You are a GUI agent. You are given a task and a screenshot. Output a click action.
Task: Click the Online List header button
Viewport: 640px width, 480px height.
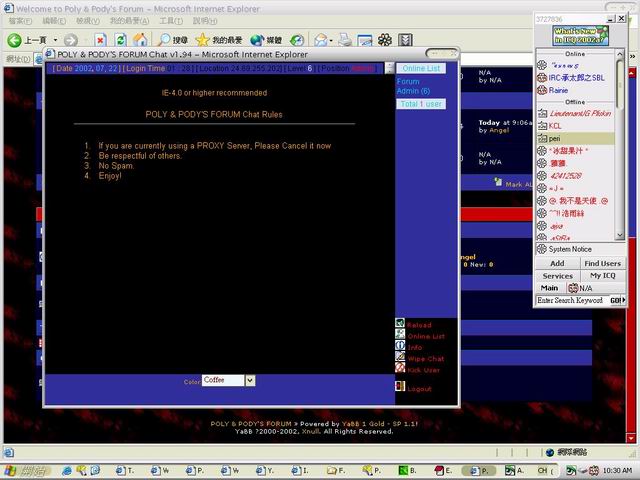[421, 69]
